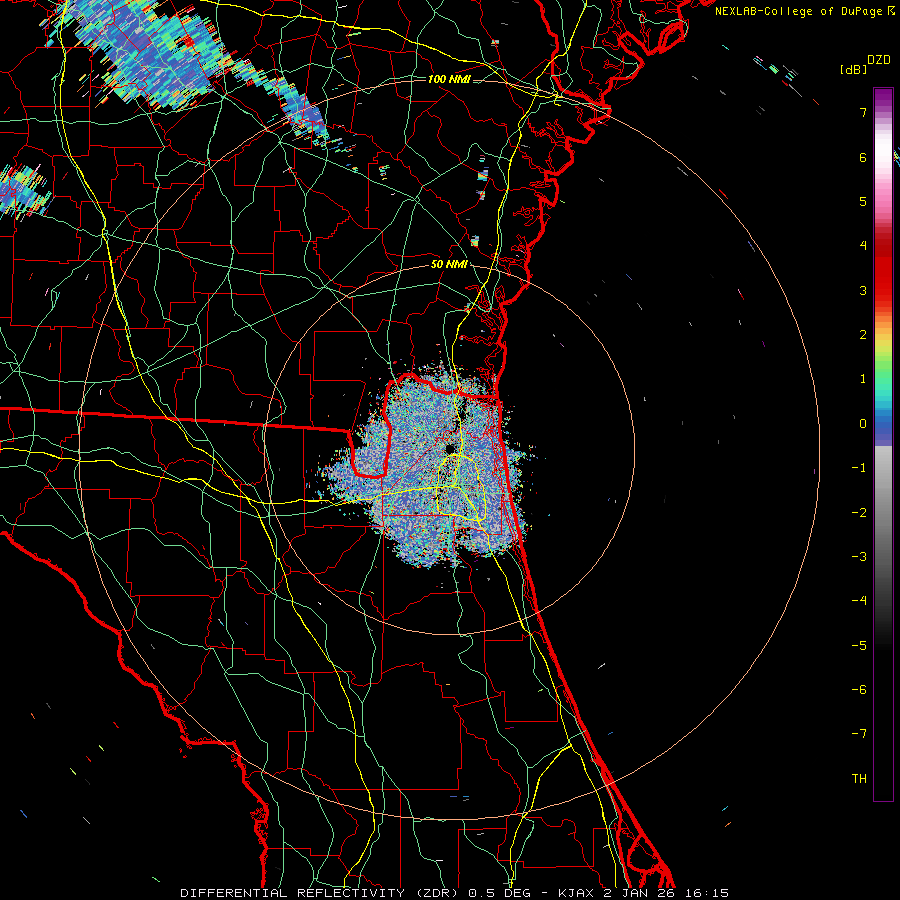The width and height of the screenshot is (900, 900).
Task: Click the black radar-site dot inside the echo
Action: point(450,448)
